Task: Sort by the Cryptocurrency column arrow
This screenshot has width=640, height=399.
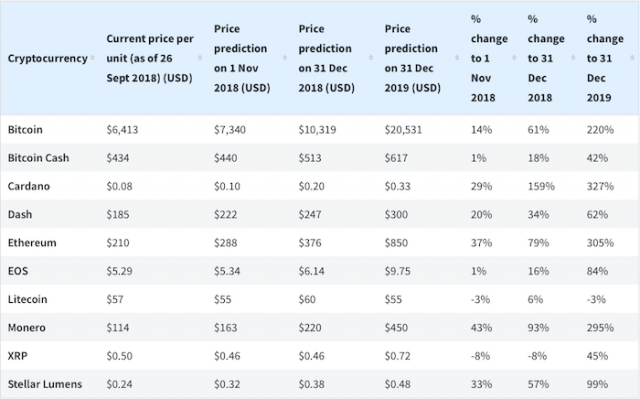Action: click(x=93, y=58)
